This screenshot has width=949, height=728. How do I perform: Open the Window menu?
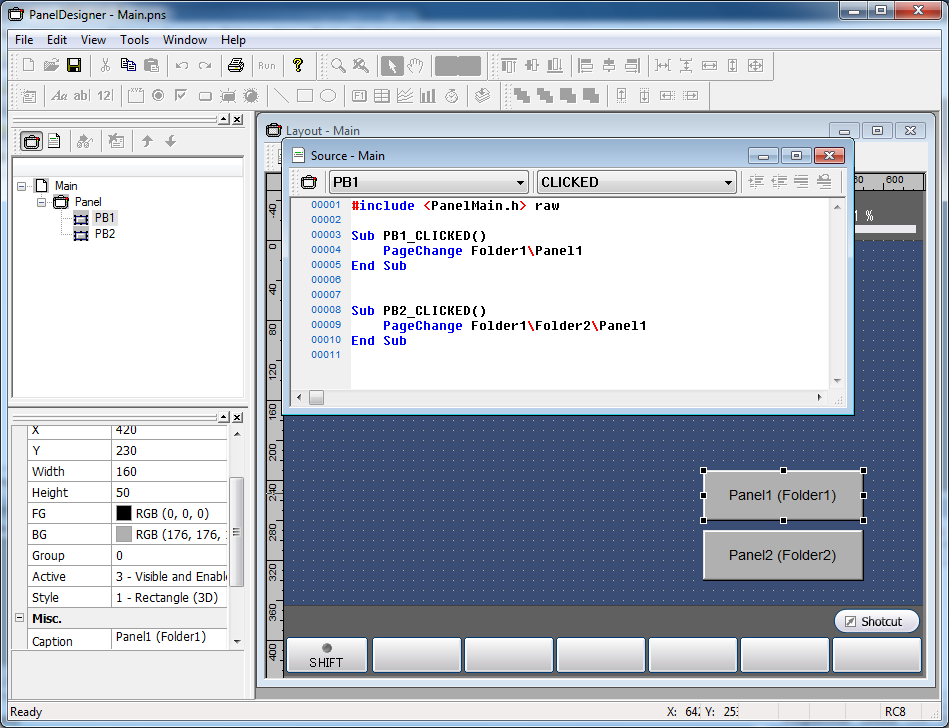tap(185, 40)
